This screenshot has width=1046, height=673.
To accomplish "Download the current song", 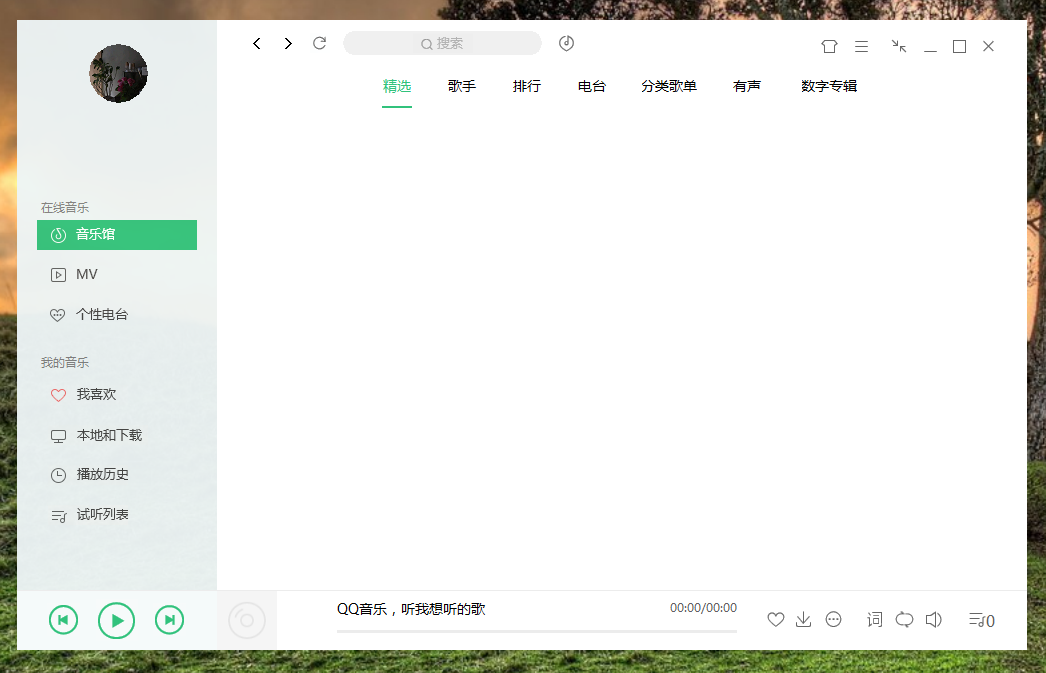I will click(804, 620).
